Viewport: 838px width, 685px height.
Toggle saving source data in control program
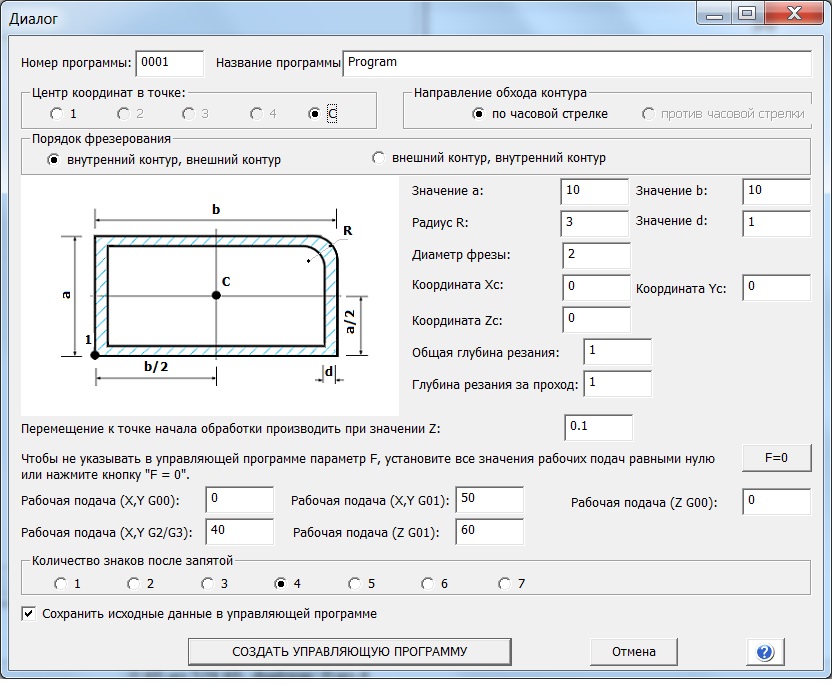(29, 614)
